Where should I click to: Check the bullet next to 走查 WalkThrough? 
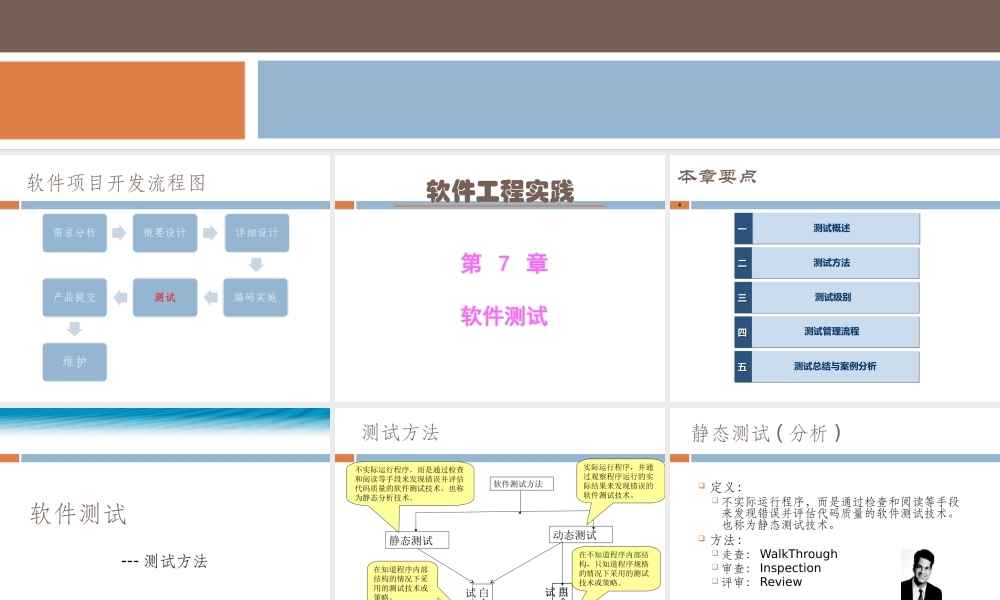(713, 553)
